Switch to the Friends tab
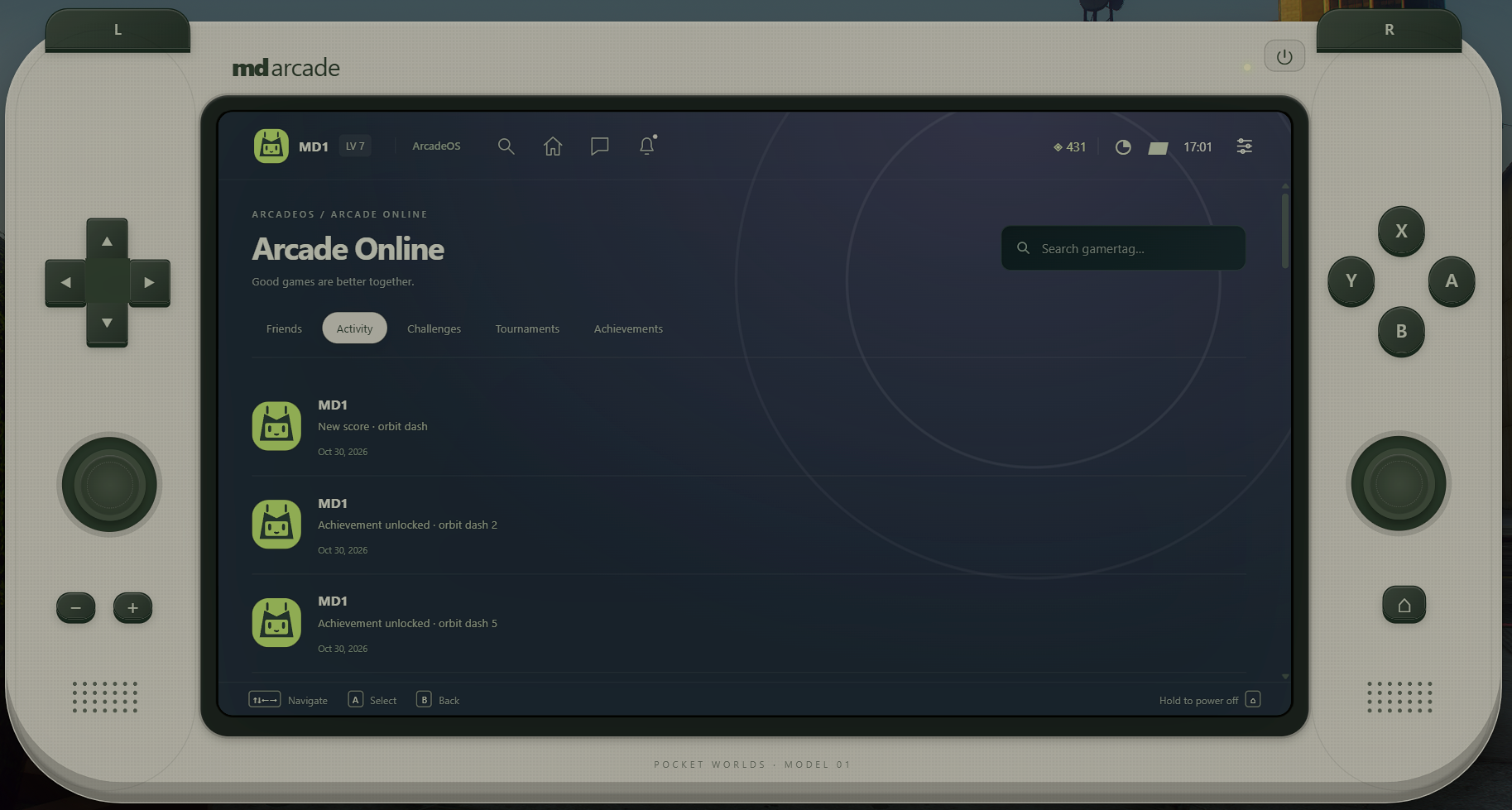Screen dimensions: 1512x810 [284, 328]
